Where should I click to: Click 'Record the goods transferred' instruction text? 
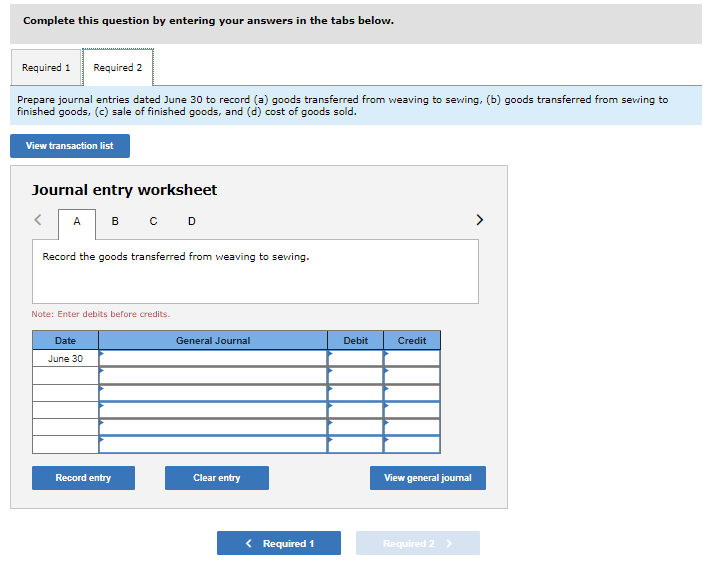[176, 256]
